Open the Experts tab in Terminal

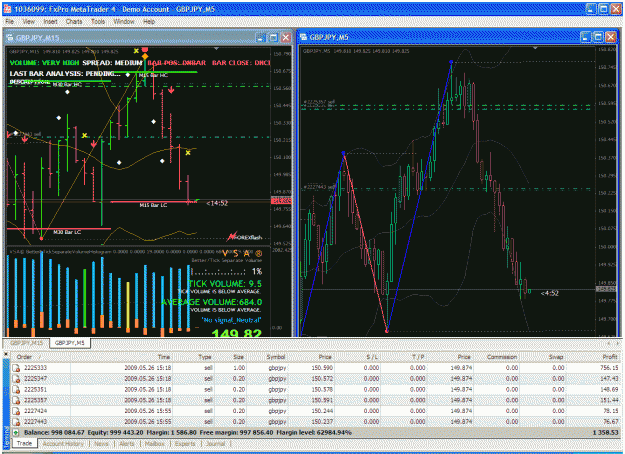pos(185,444)
